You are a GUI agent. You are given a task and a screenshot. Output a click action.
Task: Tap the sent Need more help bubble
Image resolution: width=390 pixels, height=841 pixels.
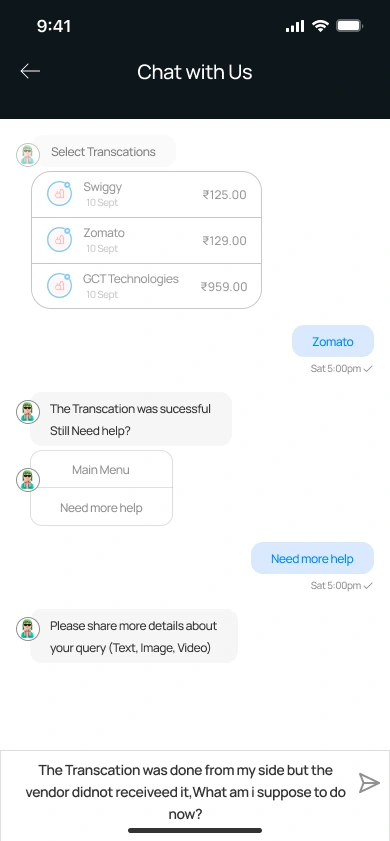(312, 558)
